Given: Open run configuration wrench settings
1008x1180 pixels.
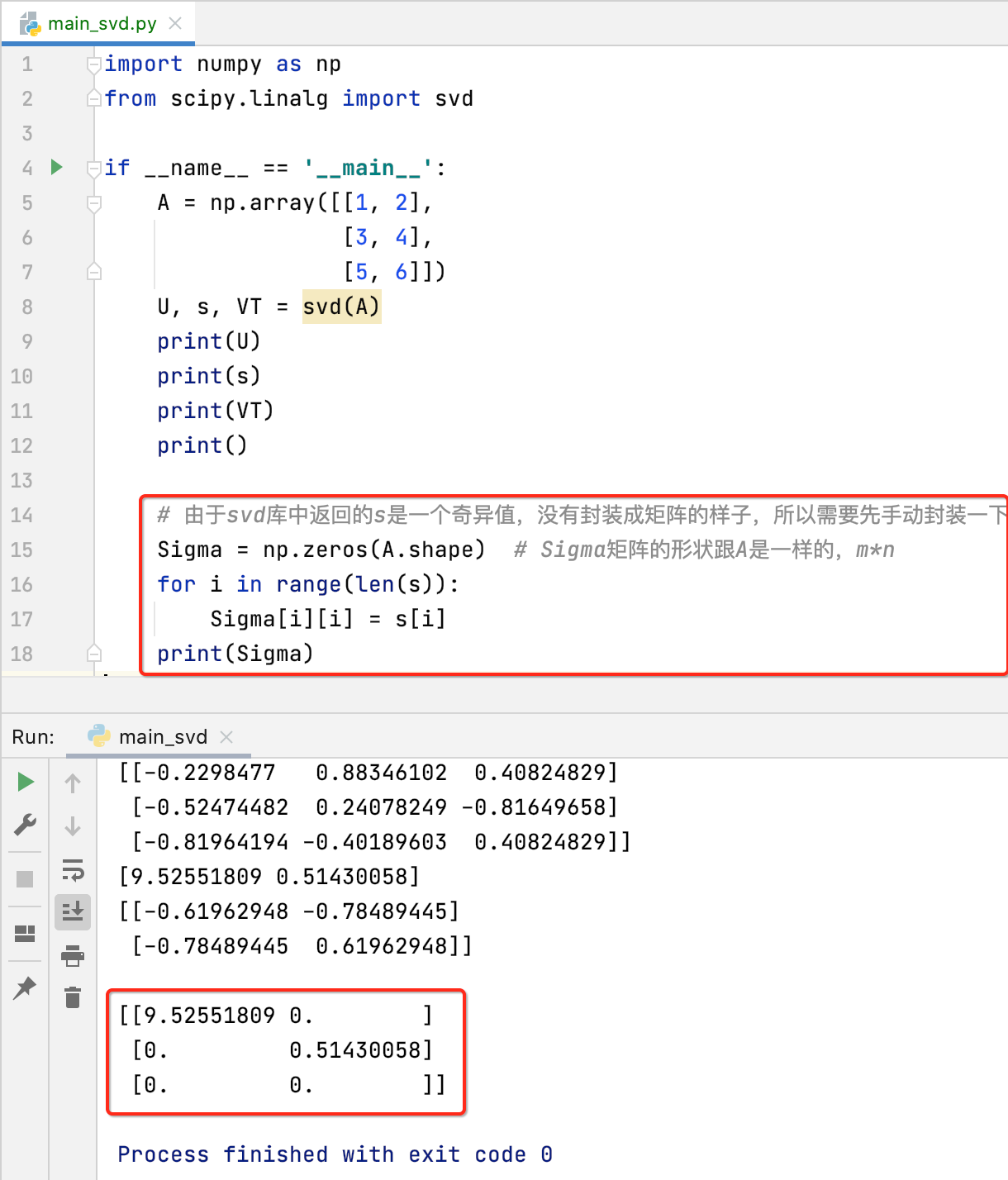Looking at the screenshot, I should coord(26,825).
